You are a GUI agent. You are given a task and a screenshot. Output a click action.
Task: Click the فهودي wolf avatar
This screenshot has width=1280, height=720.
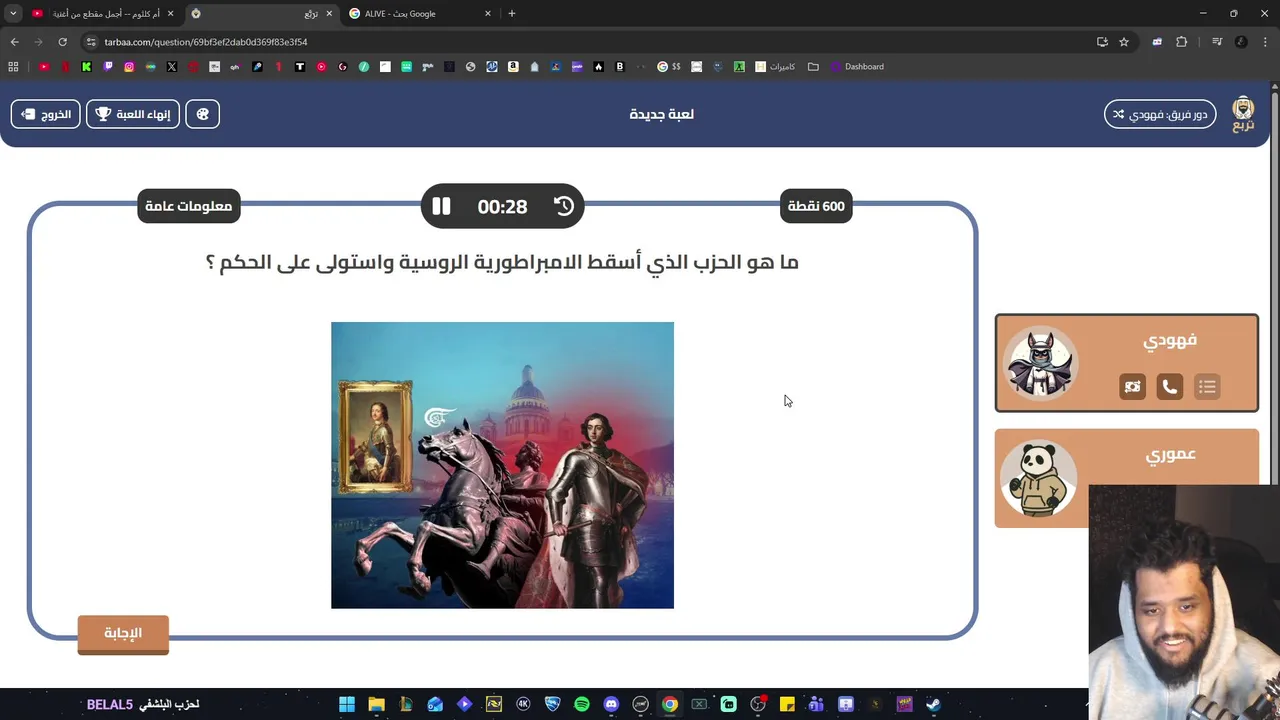pyautogui.click(x=1040, y=363)
